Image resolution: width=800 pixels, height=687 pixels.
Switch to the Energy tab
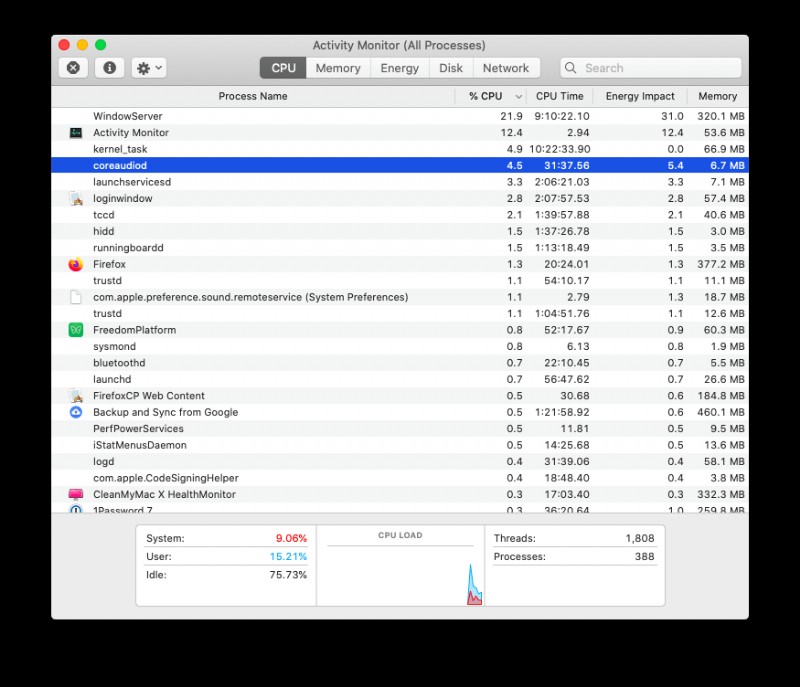[399, 68]
